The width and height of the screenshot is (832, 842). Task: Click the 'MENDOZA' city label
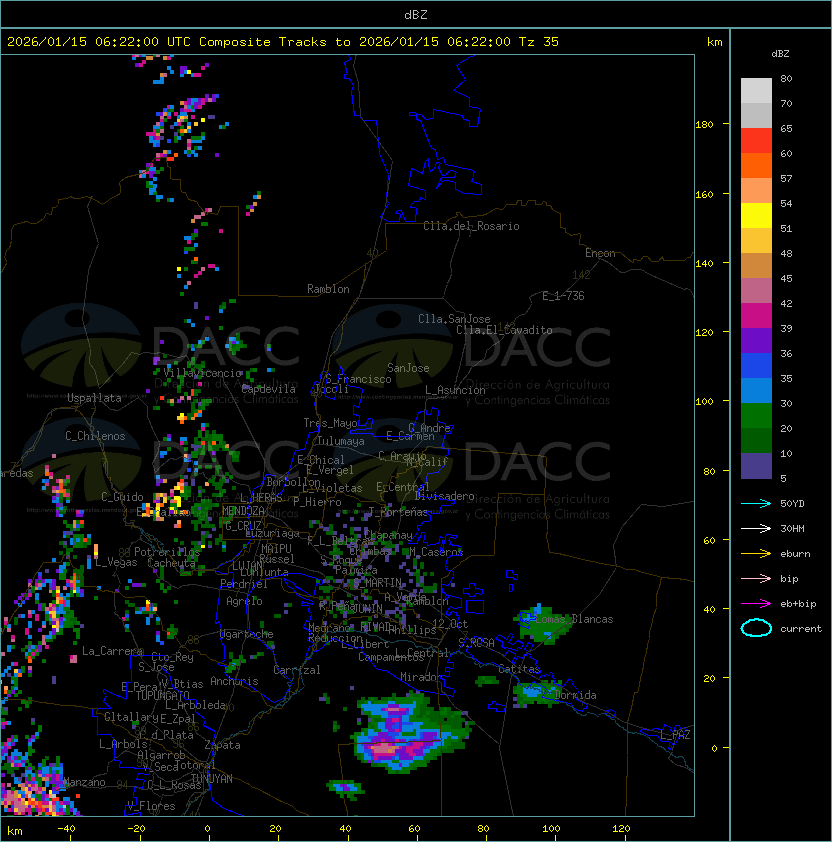click(x=243, y=511)
